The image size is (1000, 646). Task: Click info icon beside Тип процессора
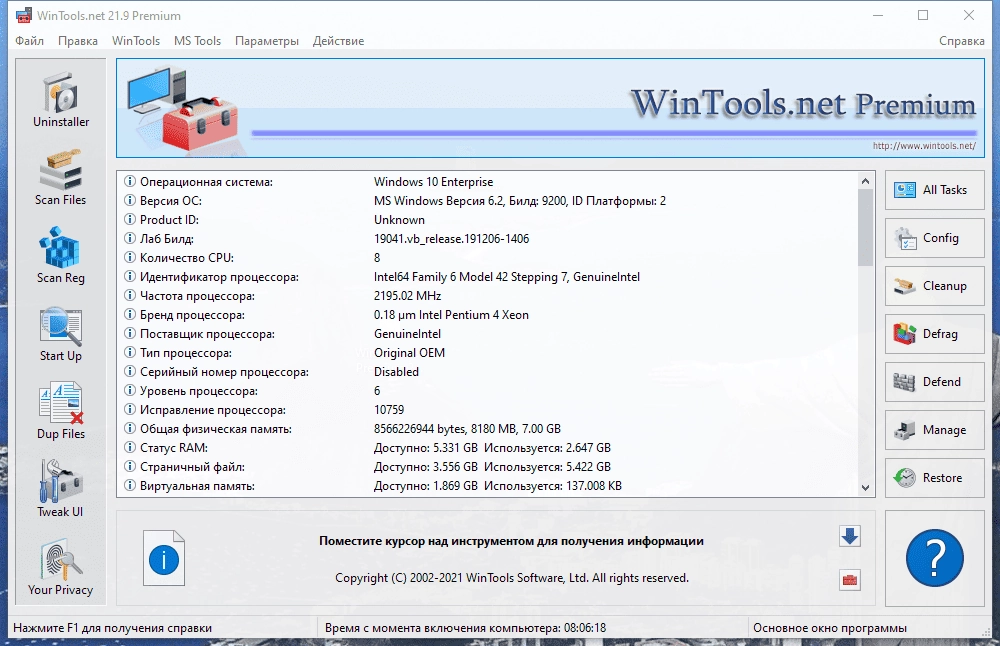point(129,352)
